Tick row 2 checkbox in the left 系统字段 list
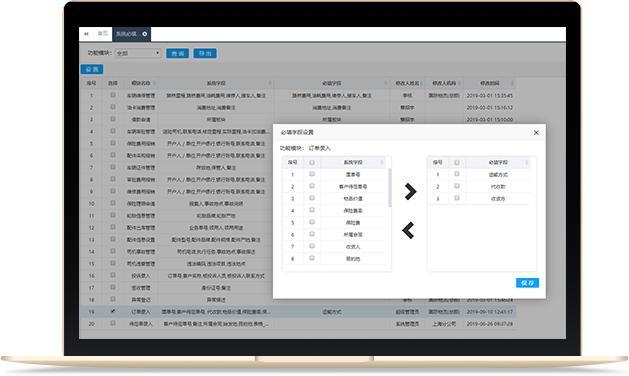This screenshot has width=629, height=376. pyautogui.click(x=312, y=186)
